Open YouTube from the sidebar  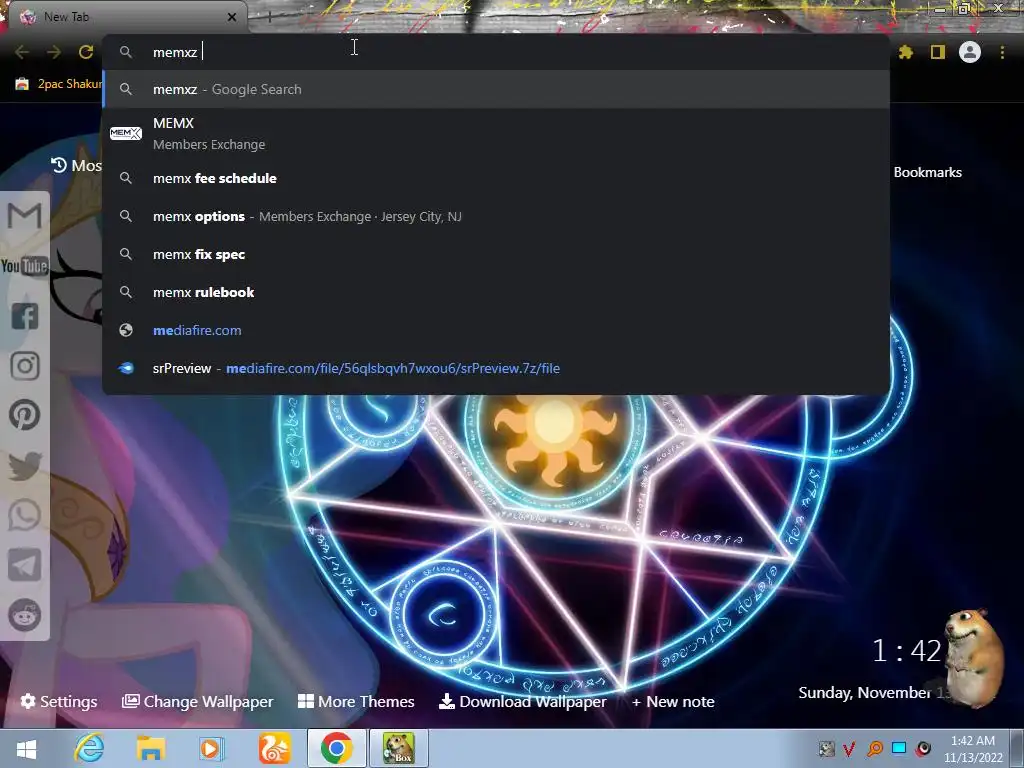coord(25,266)
